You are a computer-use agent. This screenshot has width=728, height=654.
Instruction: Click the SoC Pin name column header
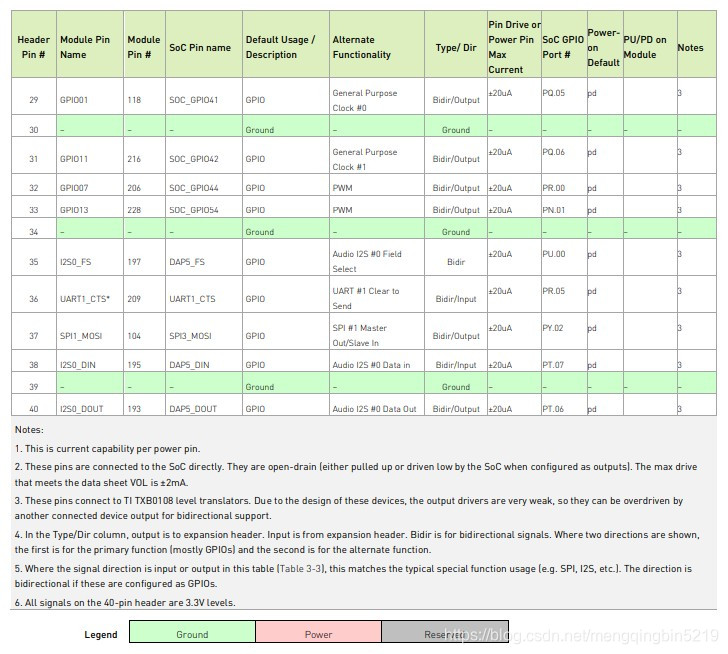pos(204,44)
